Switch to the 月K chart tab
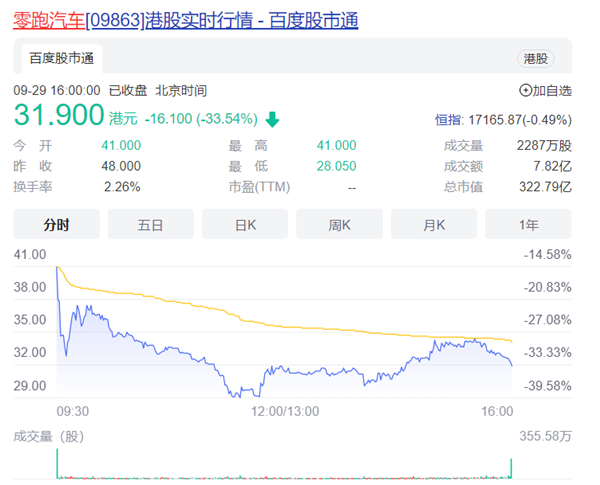The image size is (600, 485). point(434,225)
